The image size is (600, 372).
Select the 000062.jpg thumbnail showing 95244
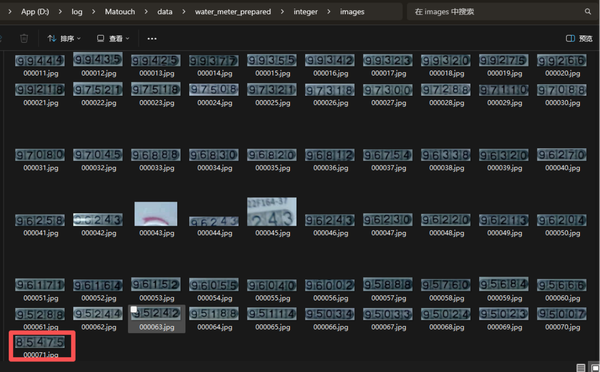[98, 314]
